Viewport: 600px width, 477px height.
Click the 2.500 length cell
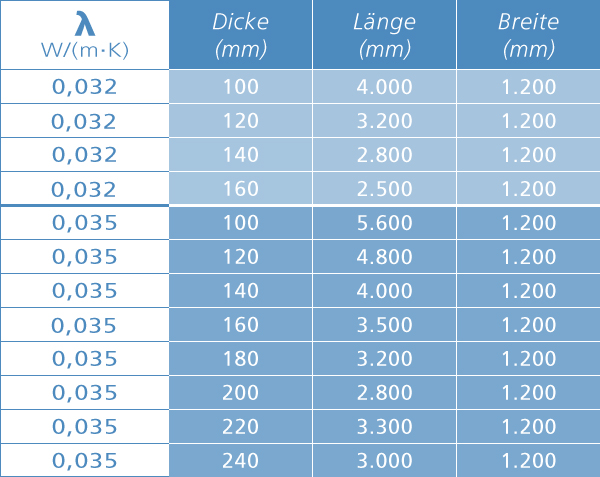click(384, 188)
